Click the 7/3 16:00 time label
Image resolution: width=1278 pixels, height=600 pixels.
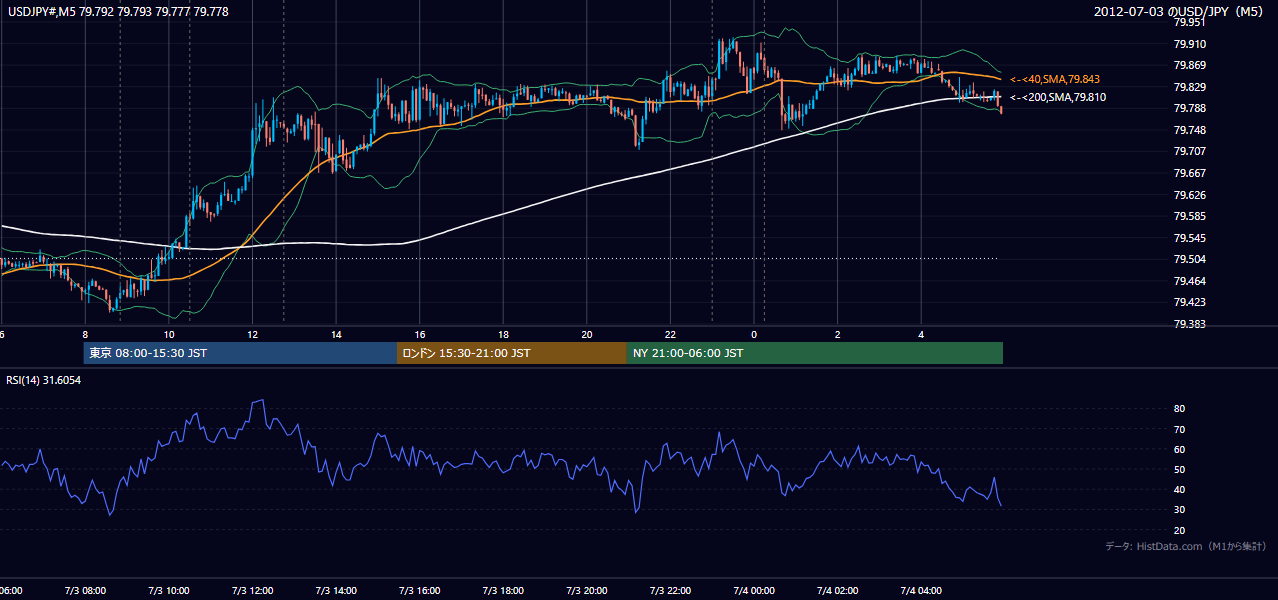coord(419,591)
